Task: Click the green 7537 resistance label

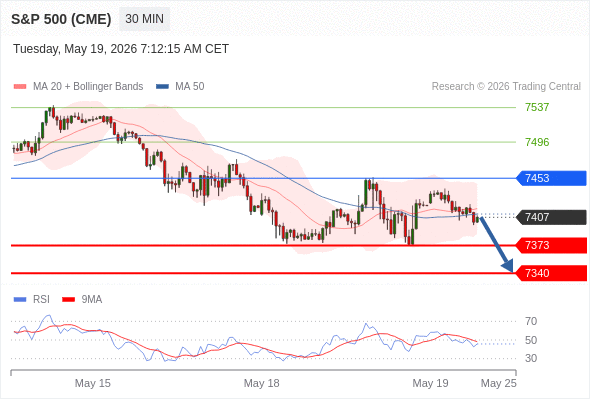Action: click(x=537, y=107)
